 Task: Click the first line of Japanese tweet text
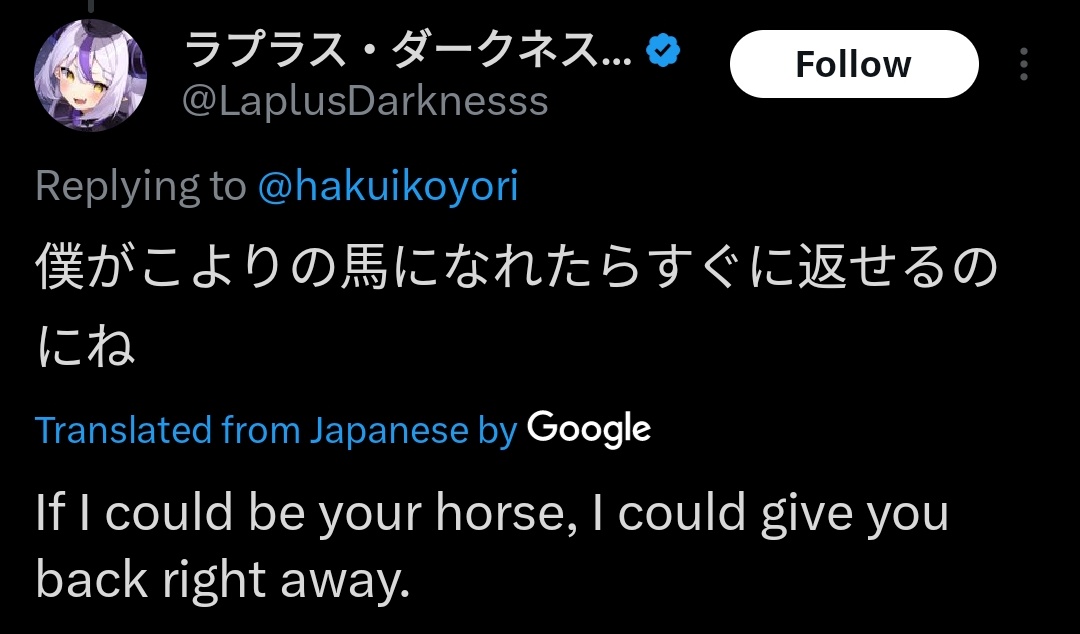[x=516, y=270]
